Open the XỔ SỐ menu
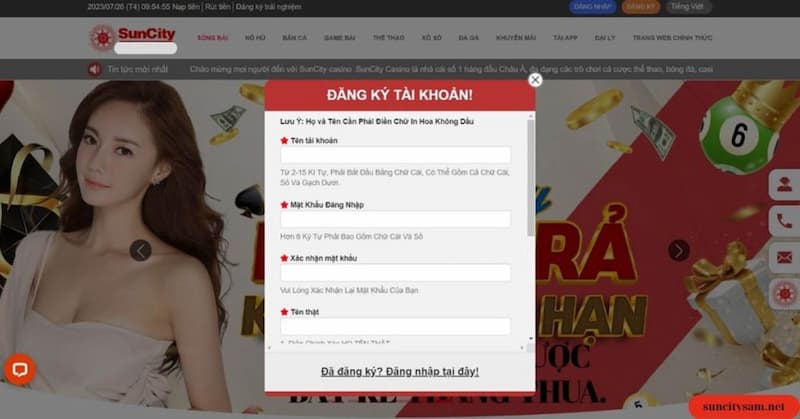This screenshot has width=800, height=419. click(432, 38)
